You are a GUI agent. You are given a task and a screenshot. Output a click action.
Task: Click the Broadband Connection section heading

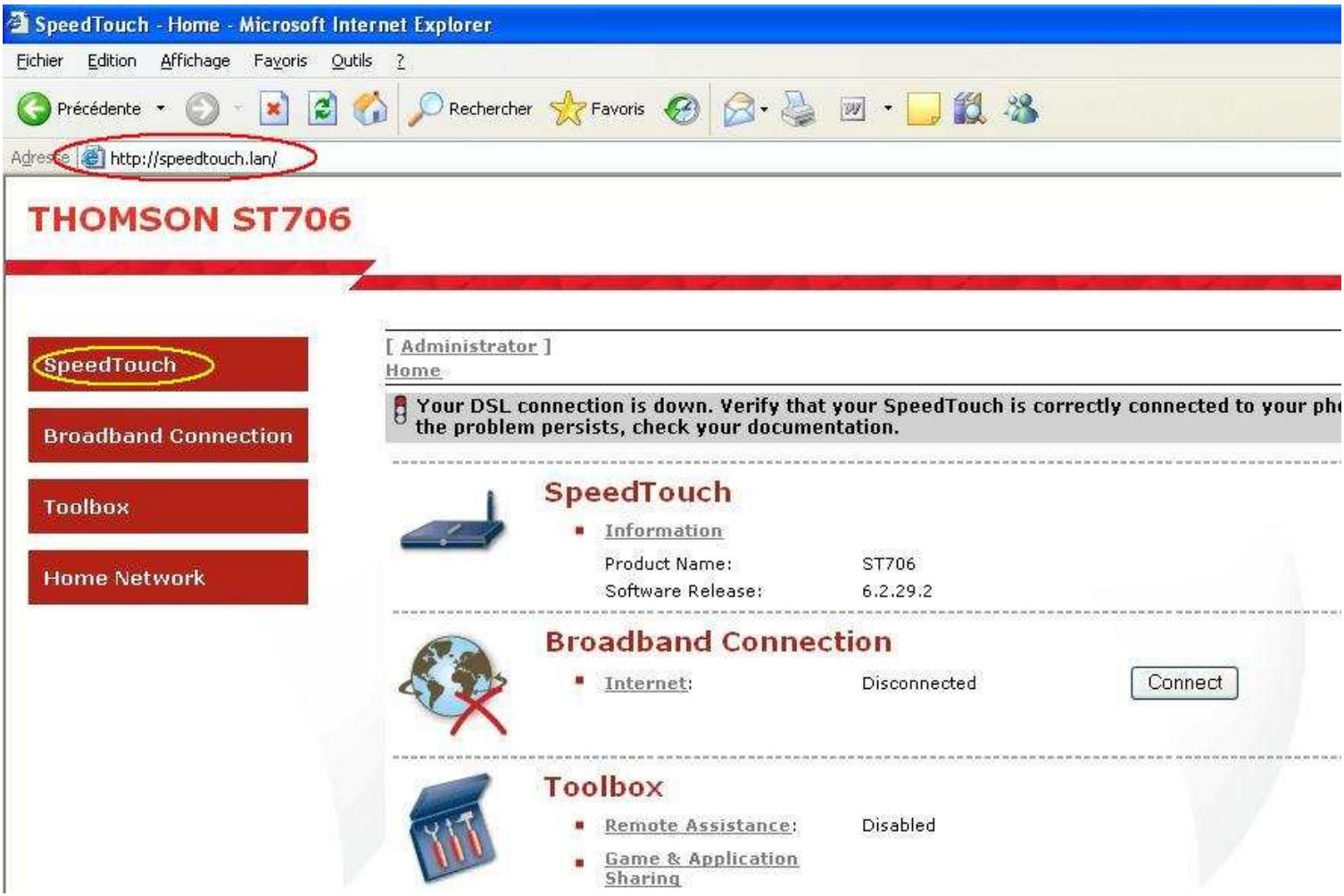(x=718, y=642)
